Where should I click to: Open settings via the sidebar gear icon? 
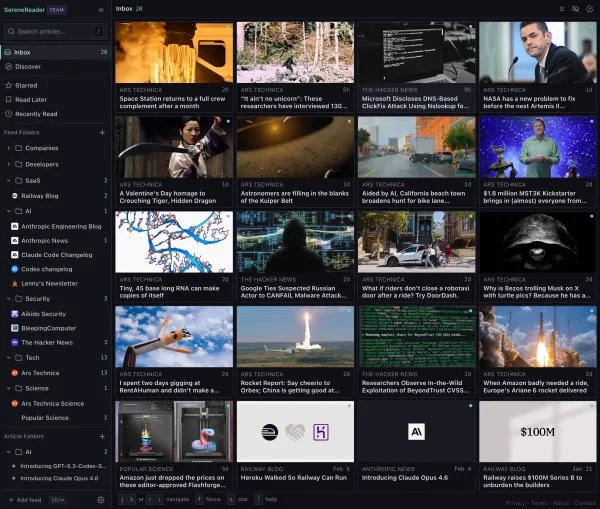tap(101, 499)
